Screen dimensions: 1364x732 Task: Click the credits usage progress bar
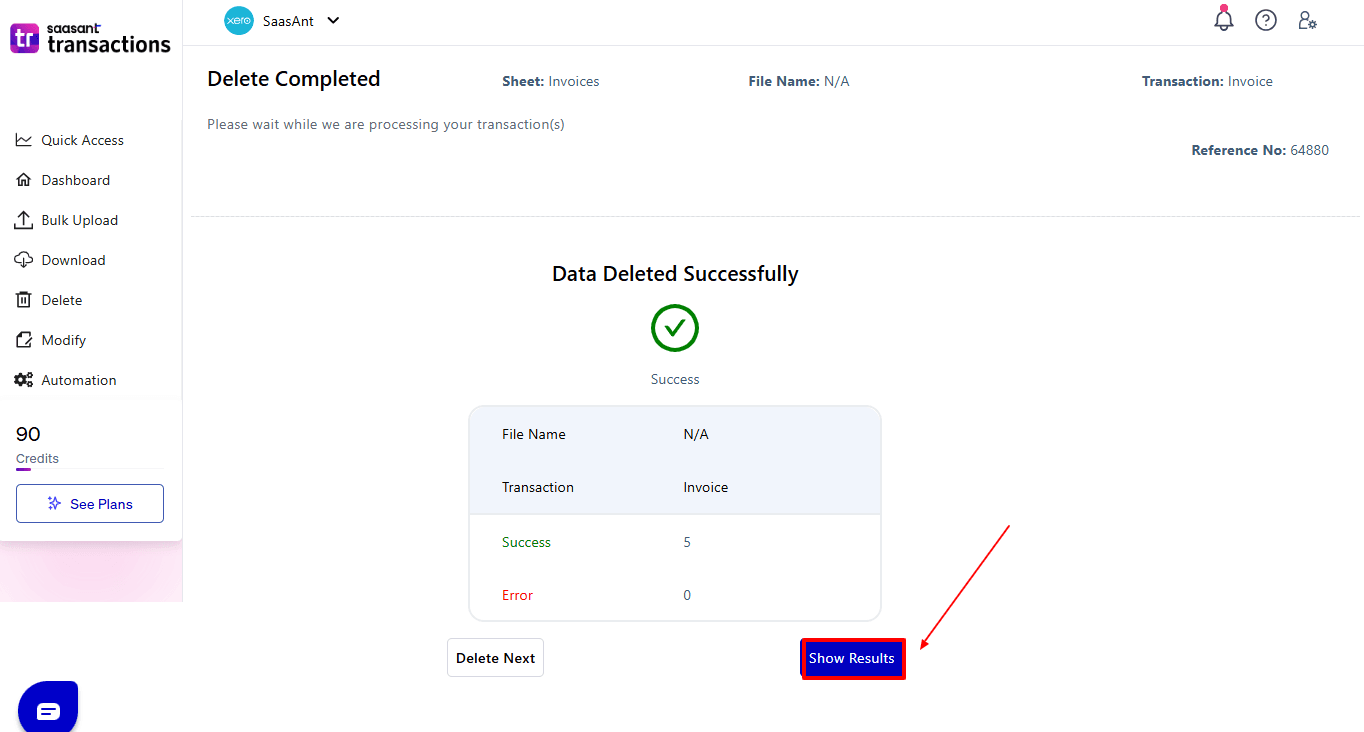pos(90,469)
